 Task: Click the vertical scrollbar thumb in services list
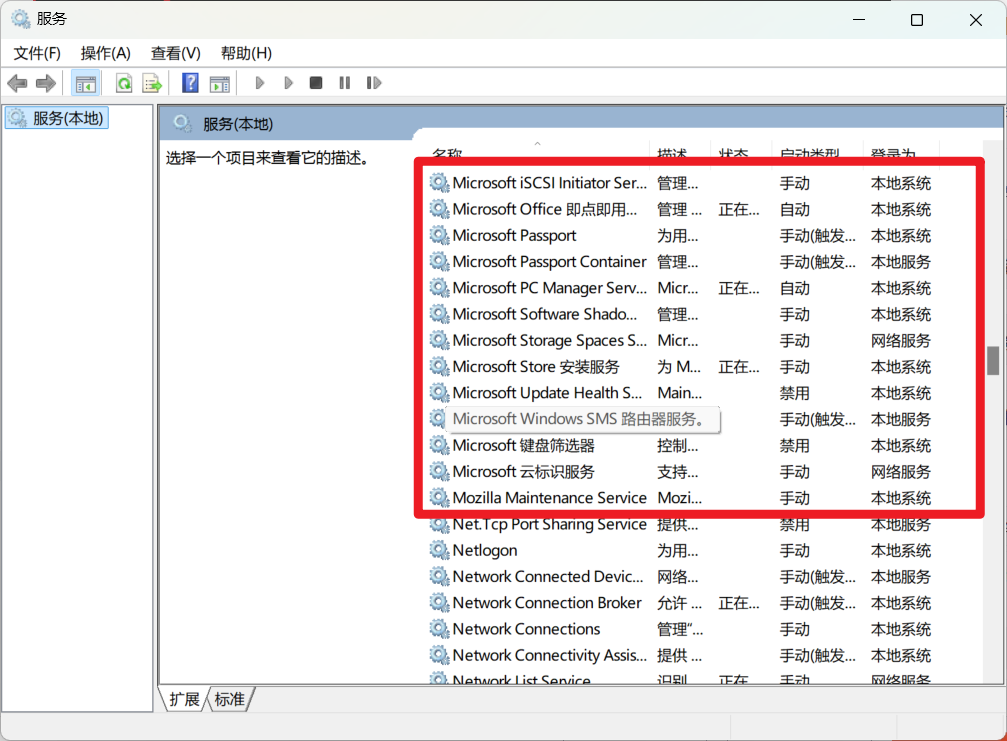(993, 360)
